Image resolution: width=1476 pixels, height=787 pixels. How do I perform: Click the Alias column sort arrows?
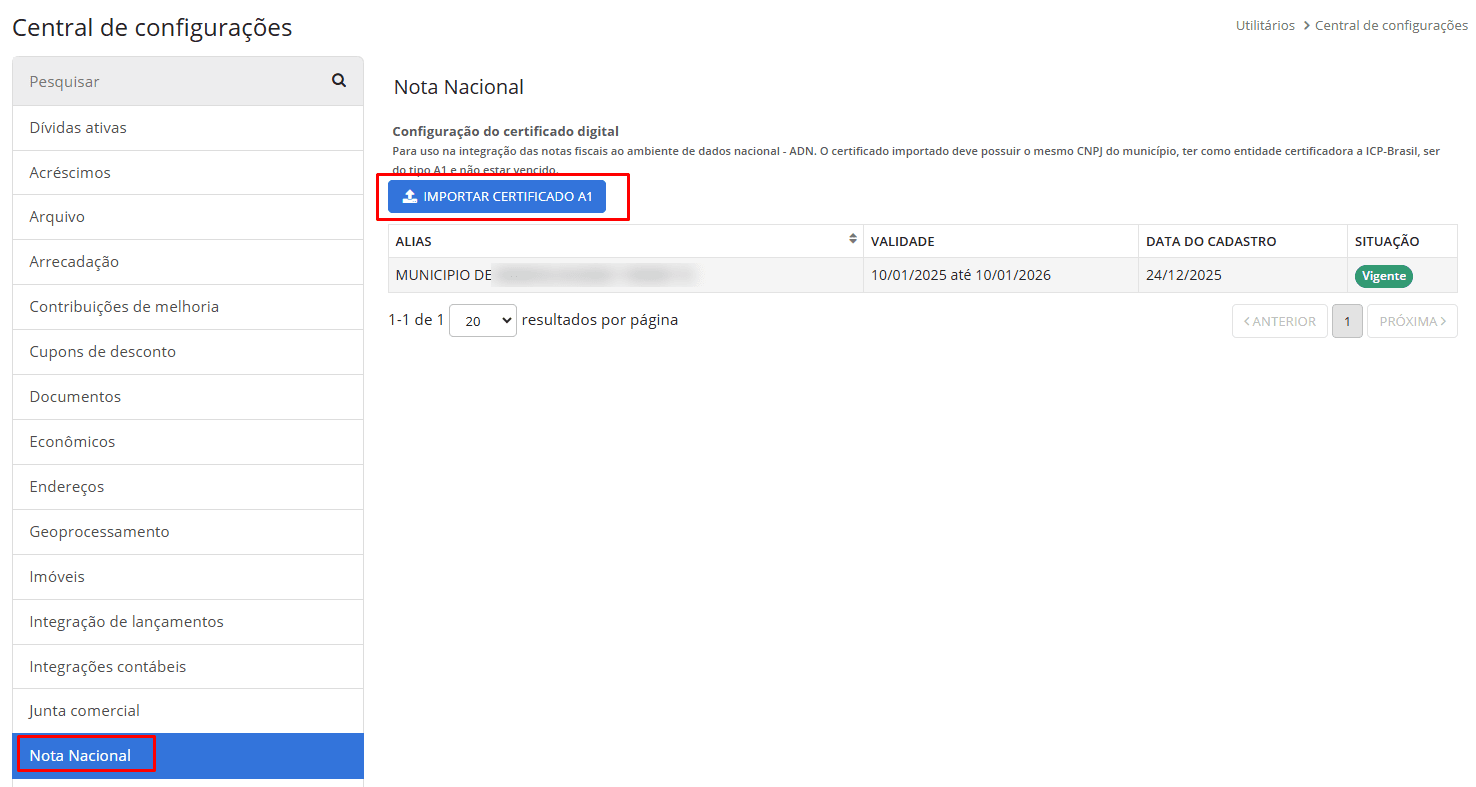(852, 239)
